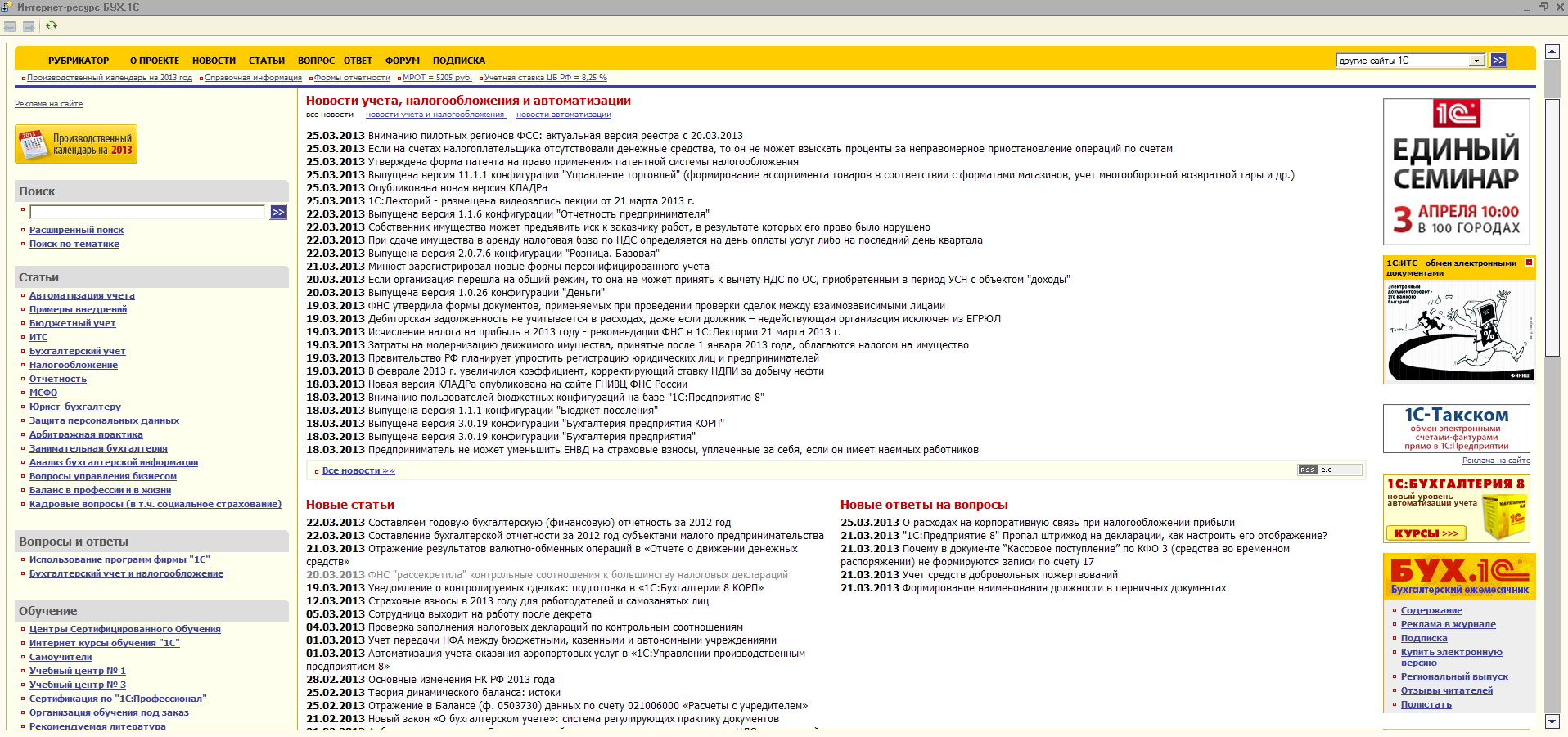The height and width of the screenshot is (737, 1568).
Task: Open the 'Единый семинар 3 апреля' banner
Action: tap(1457, 172)
